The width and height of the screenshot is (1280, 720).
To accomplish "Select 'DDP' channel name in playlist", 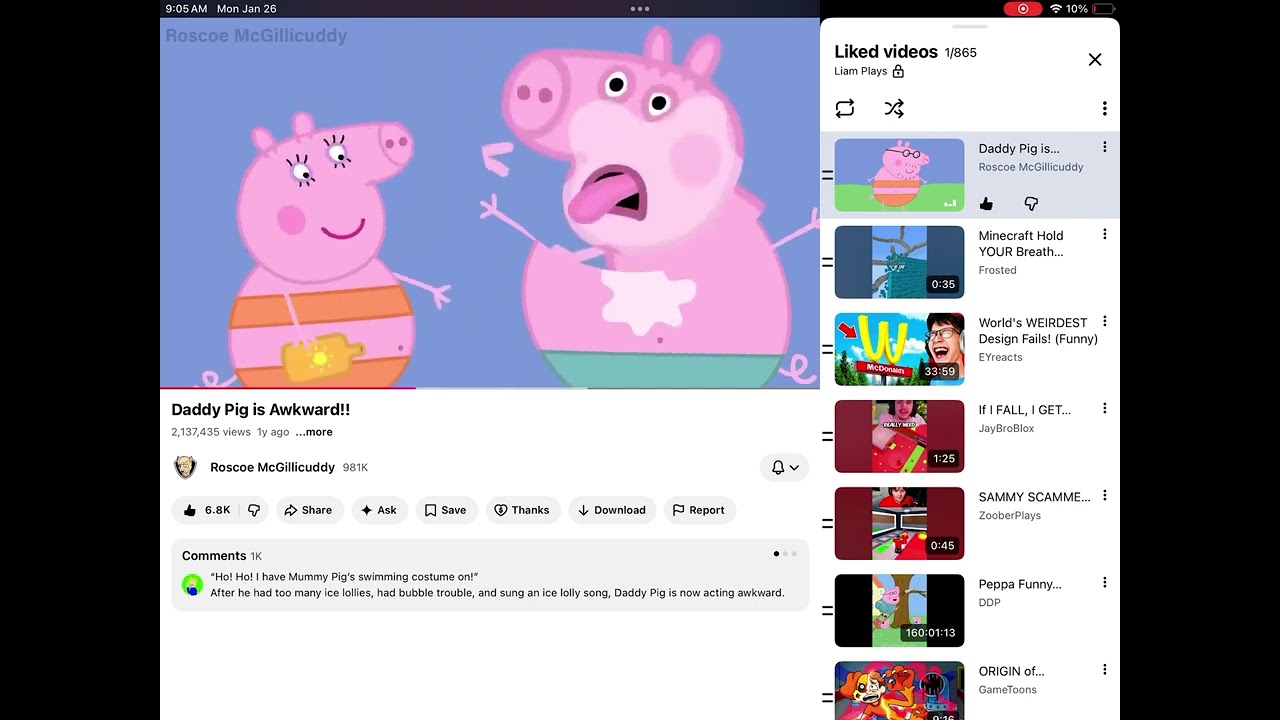I will [990, 602].
